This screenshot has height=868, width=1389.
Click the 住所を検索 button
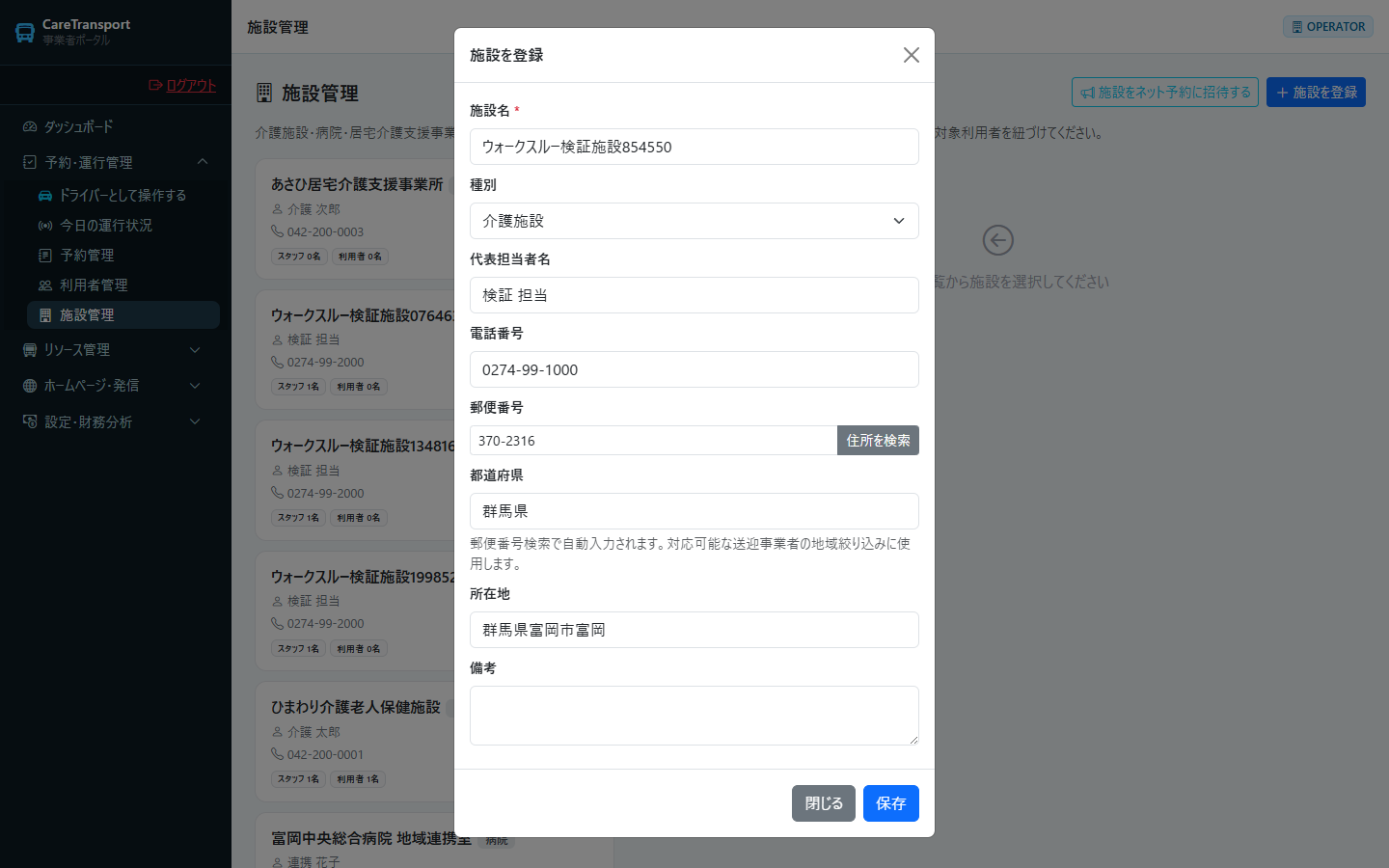coord(878,441)
